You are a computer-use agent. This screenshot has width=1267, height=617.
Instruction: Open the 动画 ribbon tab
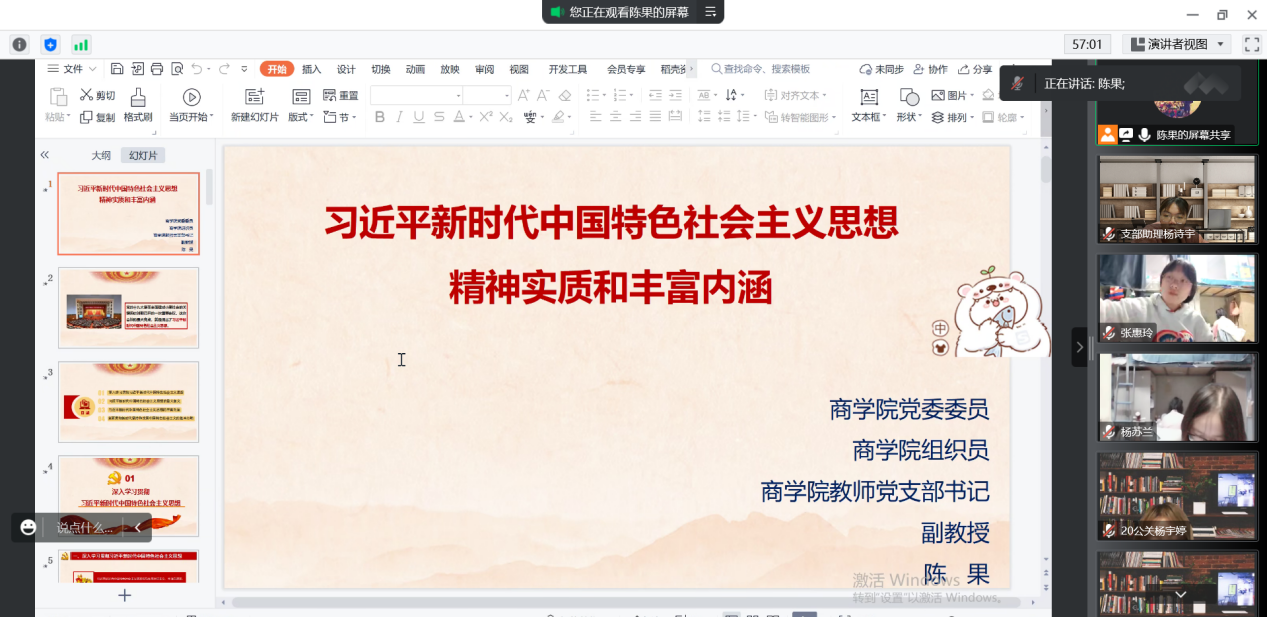point(416,69)
